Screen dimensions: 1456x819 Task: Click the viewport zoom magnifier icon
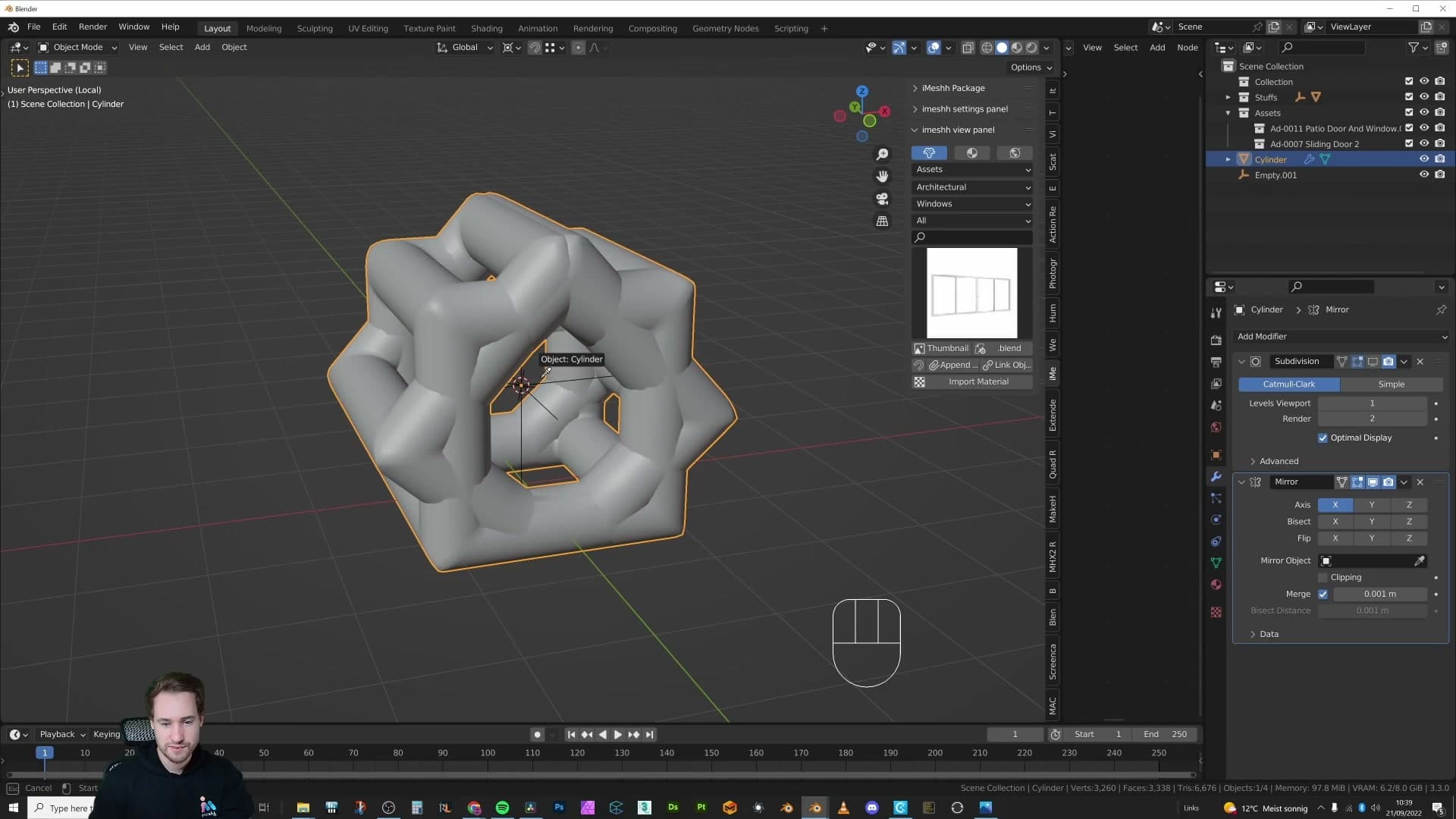click(882, 155)
